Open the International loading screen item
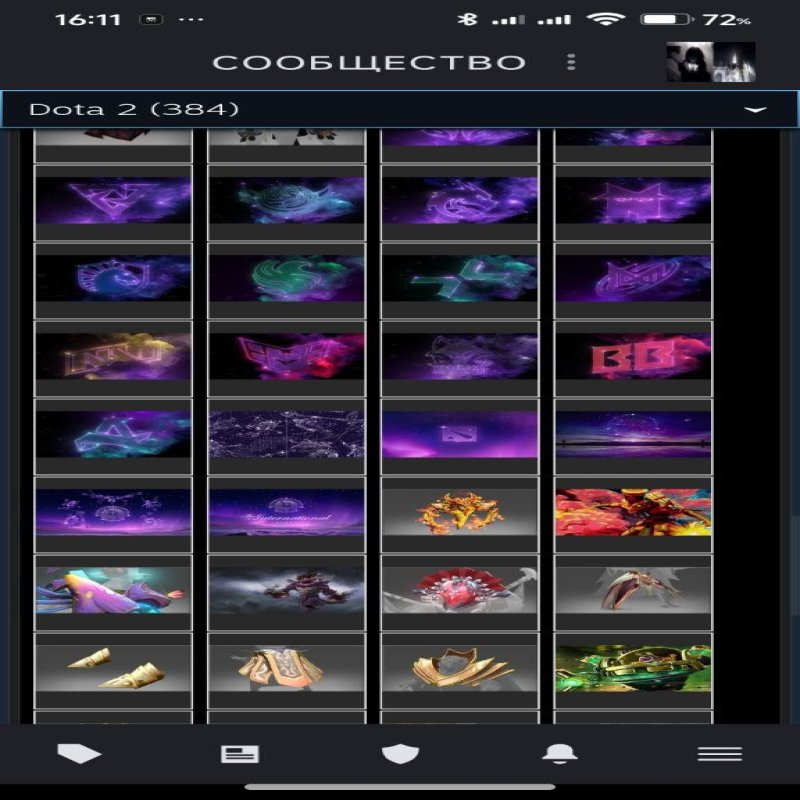This screenshot has height=800, width=800. 286,513
